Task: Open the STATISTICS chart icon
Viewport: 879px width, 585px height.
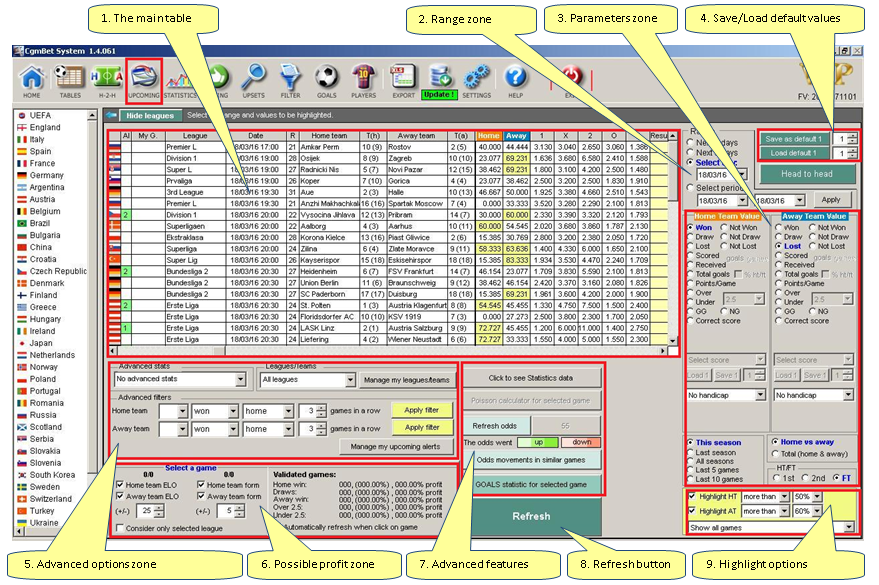Action: (181, 83)
